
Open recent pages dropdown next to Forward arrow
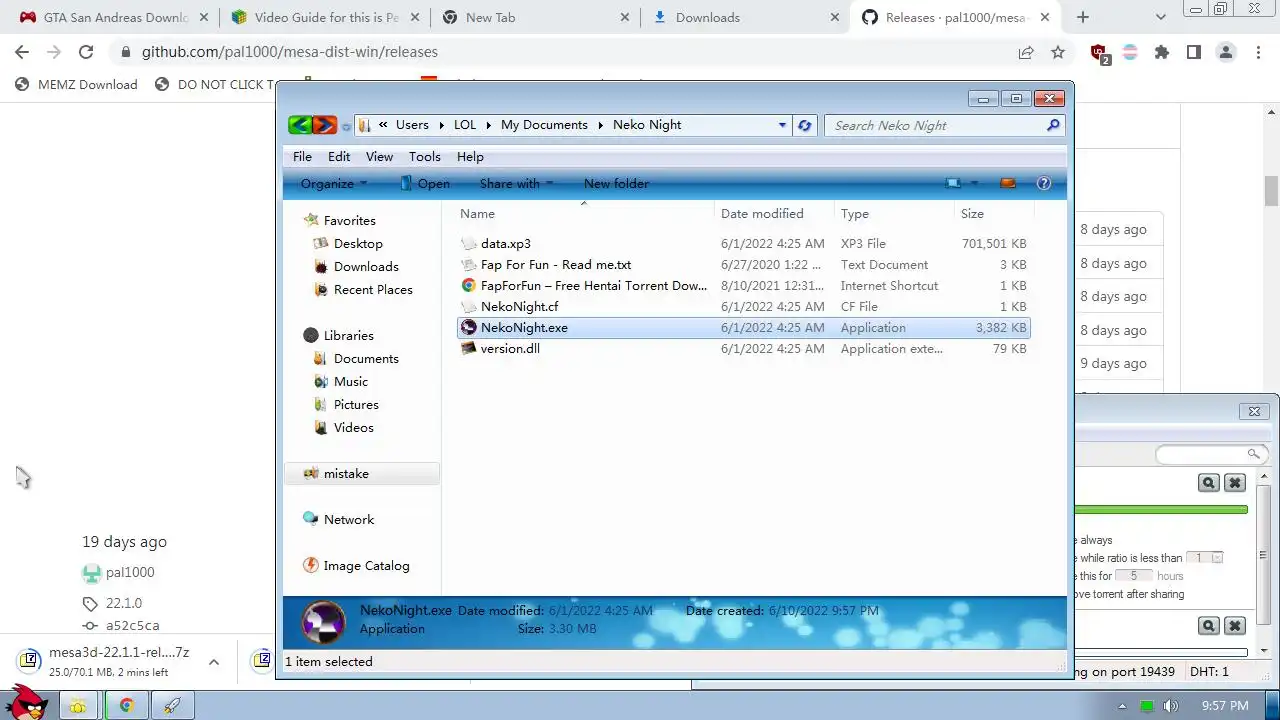pos(346,126)
